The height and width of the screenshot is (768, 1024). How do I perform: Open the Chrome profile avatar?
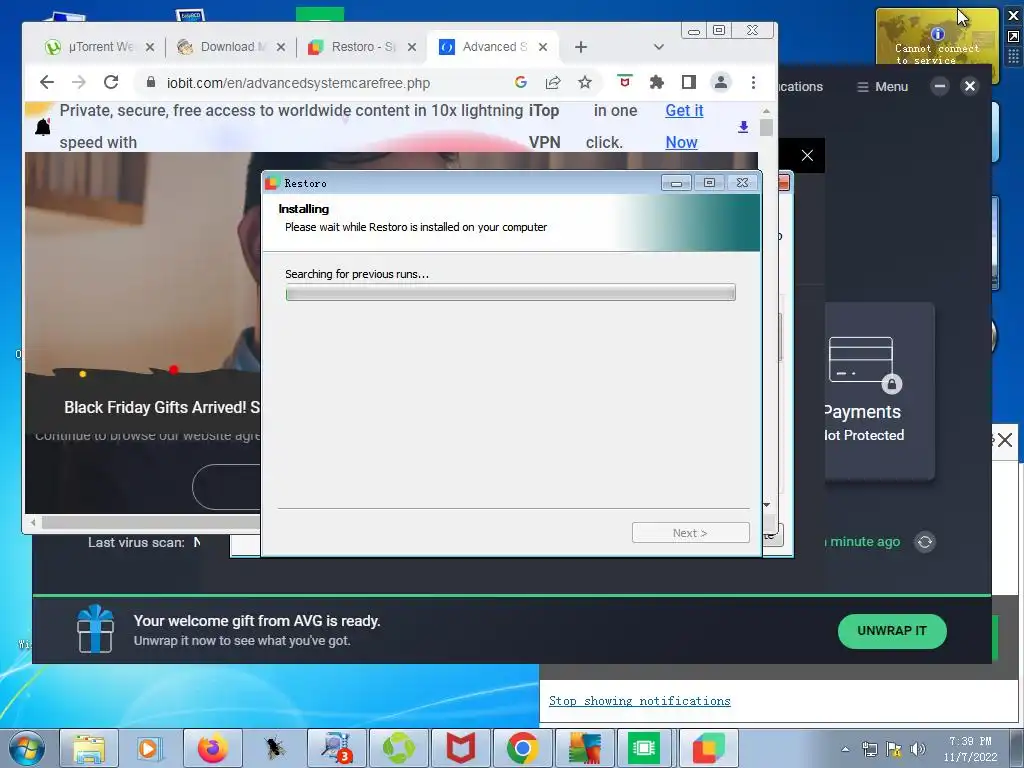pyautogui.click(x=720, y=82)
